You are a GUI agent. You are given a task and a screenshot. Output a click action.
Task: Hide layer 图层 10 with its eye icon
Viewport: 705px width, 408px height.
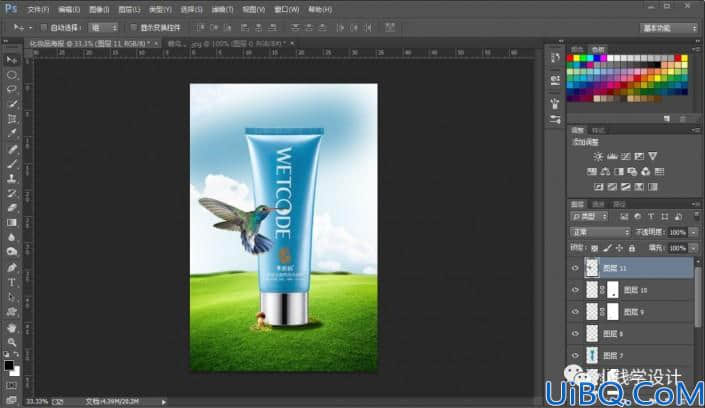point(575,290)
